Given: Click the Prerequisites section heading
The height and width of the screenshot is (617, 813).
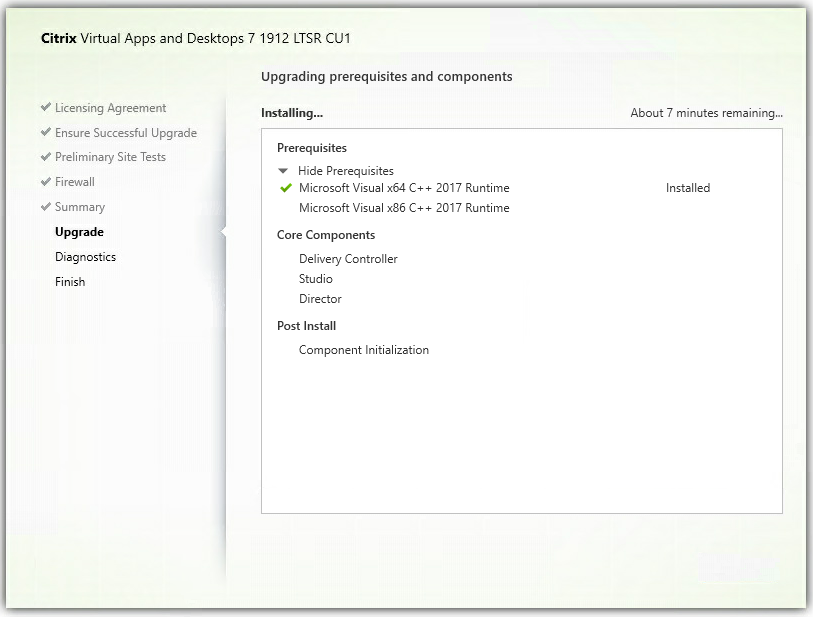Looking at the screenshot, I should coord(312,148).
